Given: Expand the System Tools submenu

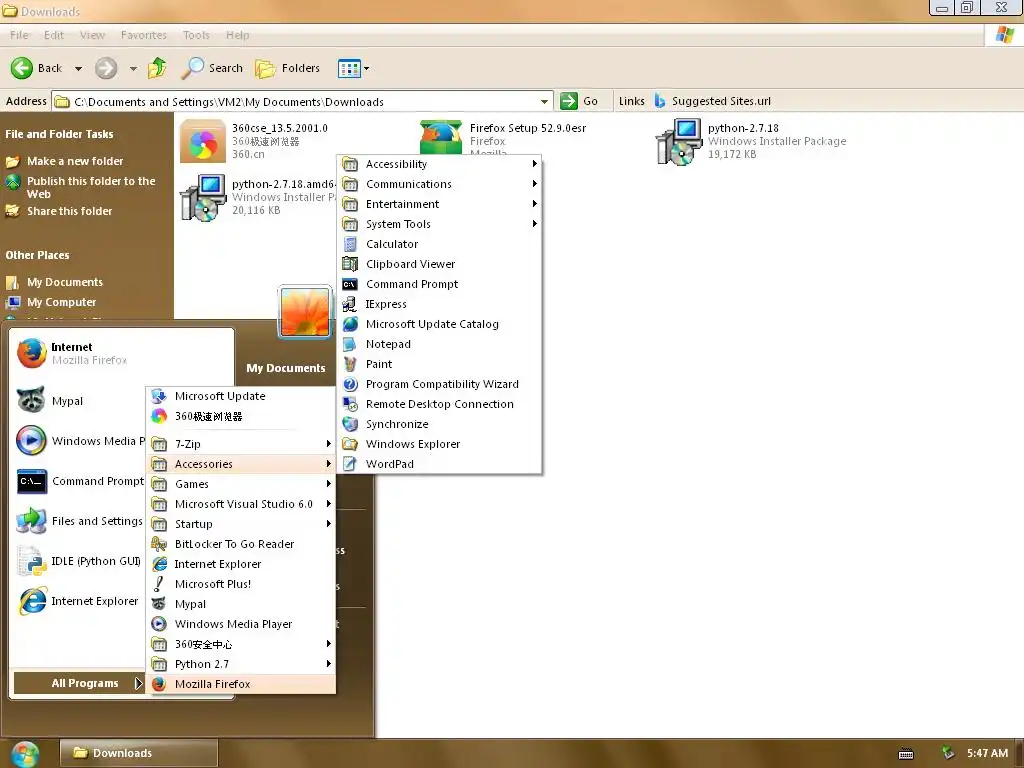Looking at the screenshot, I should click(439, 224).
